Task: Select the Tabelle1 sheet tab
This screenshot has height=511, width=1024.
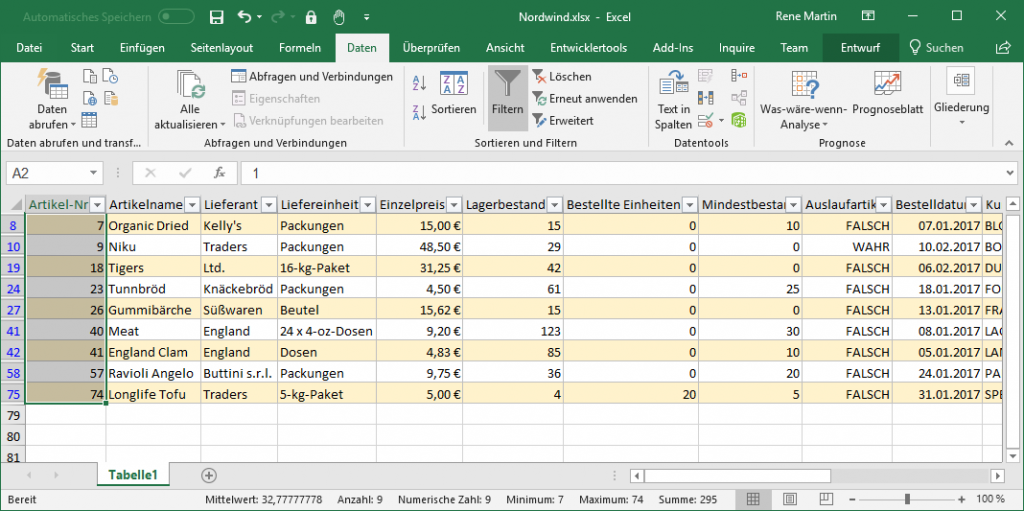Action: (x=133, y=475)
